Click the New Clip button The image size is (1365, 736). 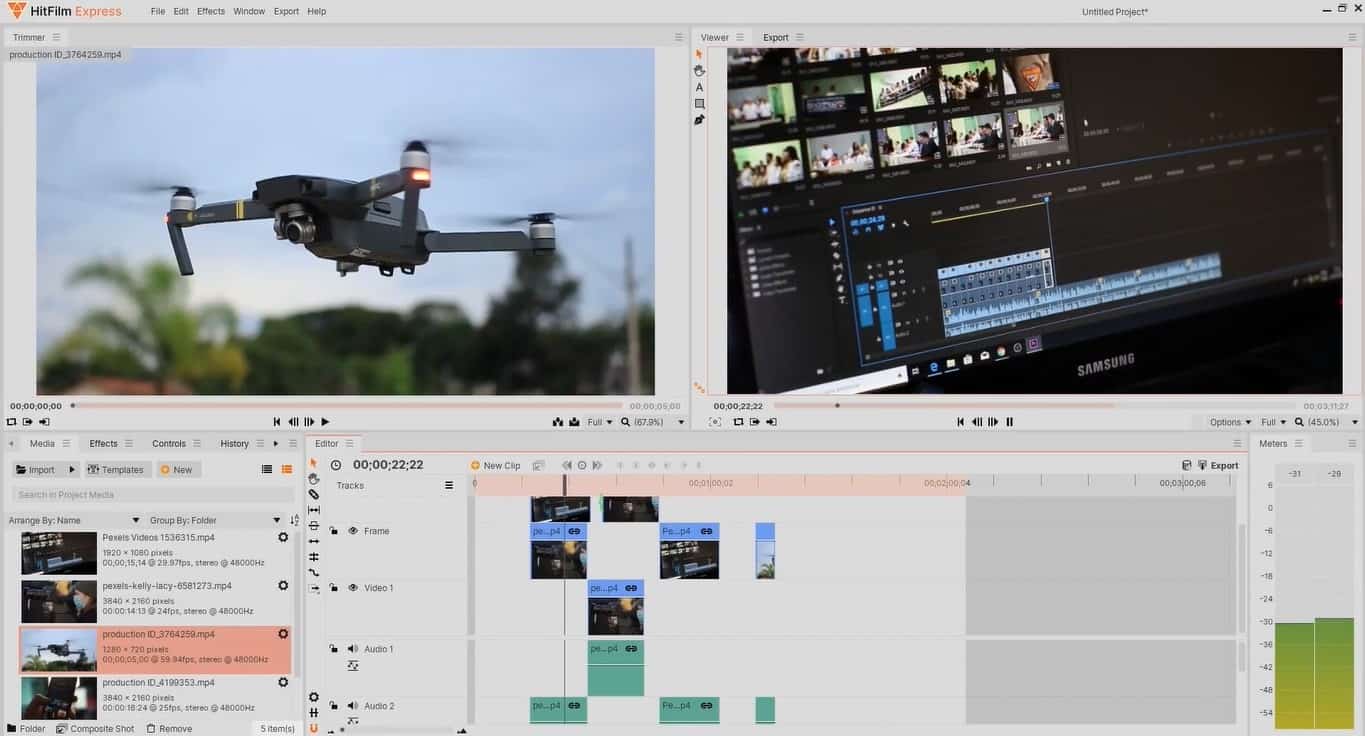pyautogui.click(x=495, y=465)
